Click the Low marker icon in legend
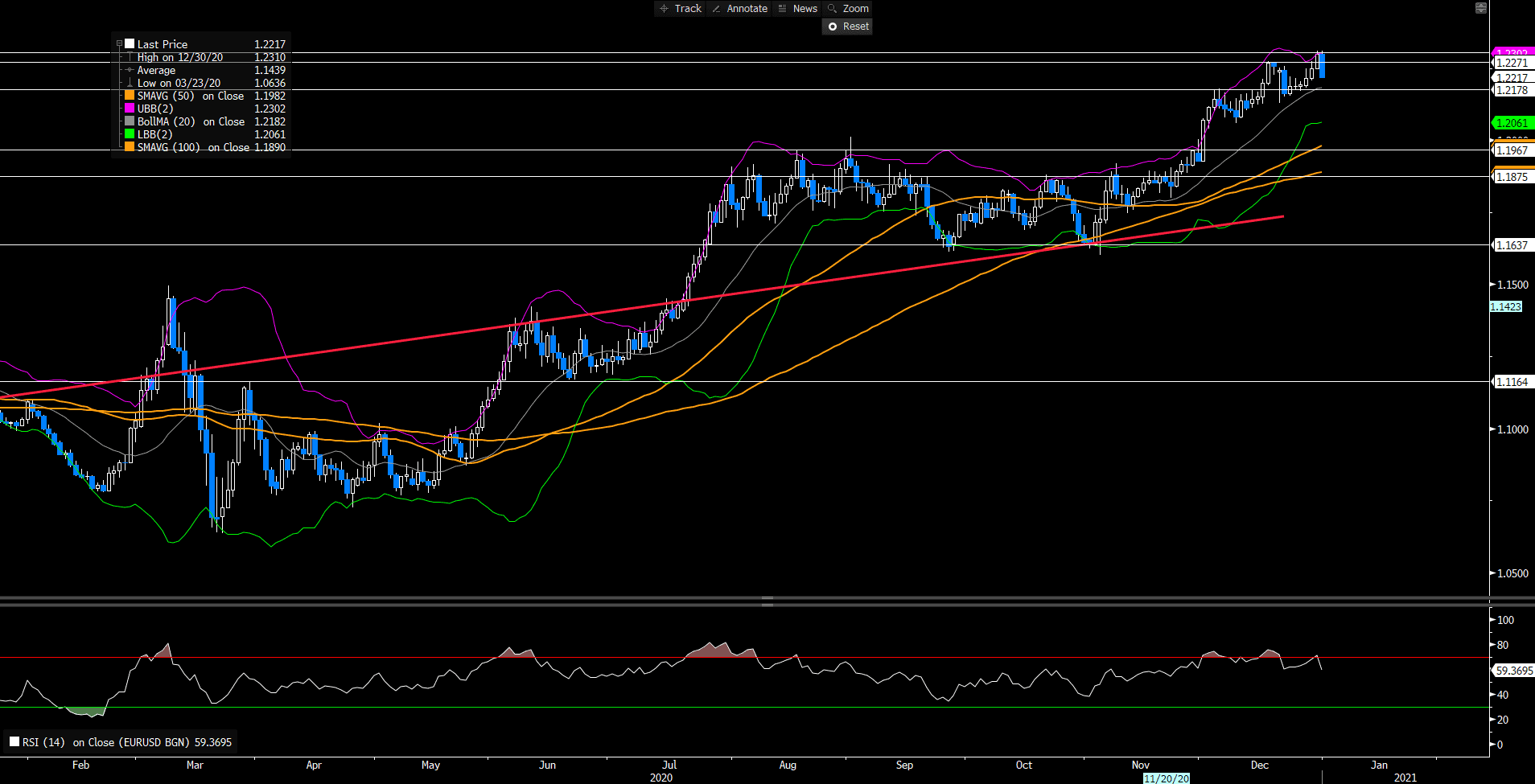The image size is (1535, 784). click(x=130, y=83)
